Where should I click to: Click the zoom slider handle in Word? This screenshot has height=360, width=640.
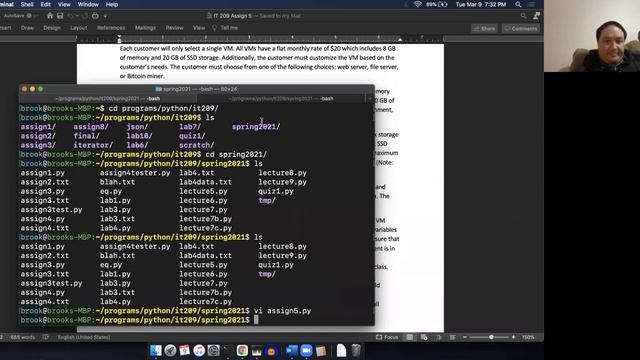pos(491,337)
